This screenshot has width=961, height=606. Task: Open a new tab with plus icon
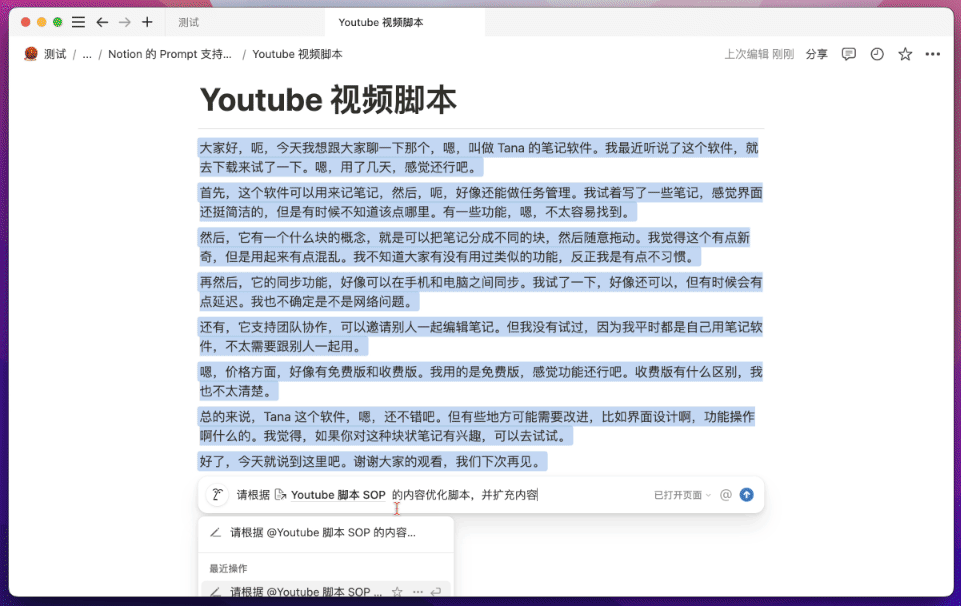tap(147, 22)
